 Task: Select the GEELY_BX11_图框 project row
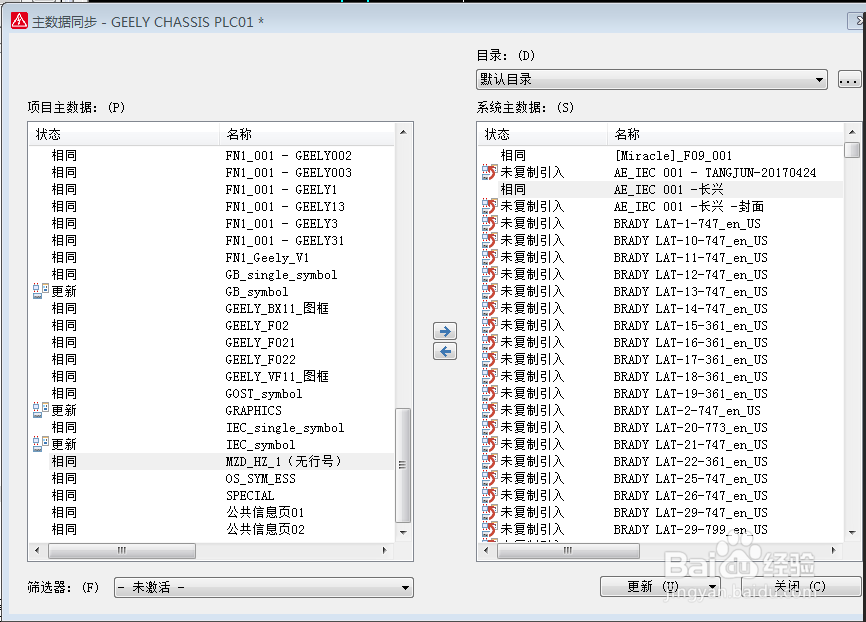[x=212, y=308]
